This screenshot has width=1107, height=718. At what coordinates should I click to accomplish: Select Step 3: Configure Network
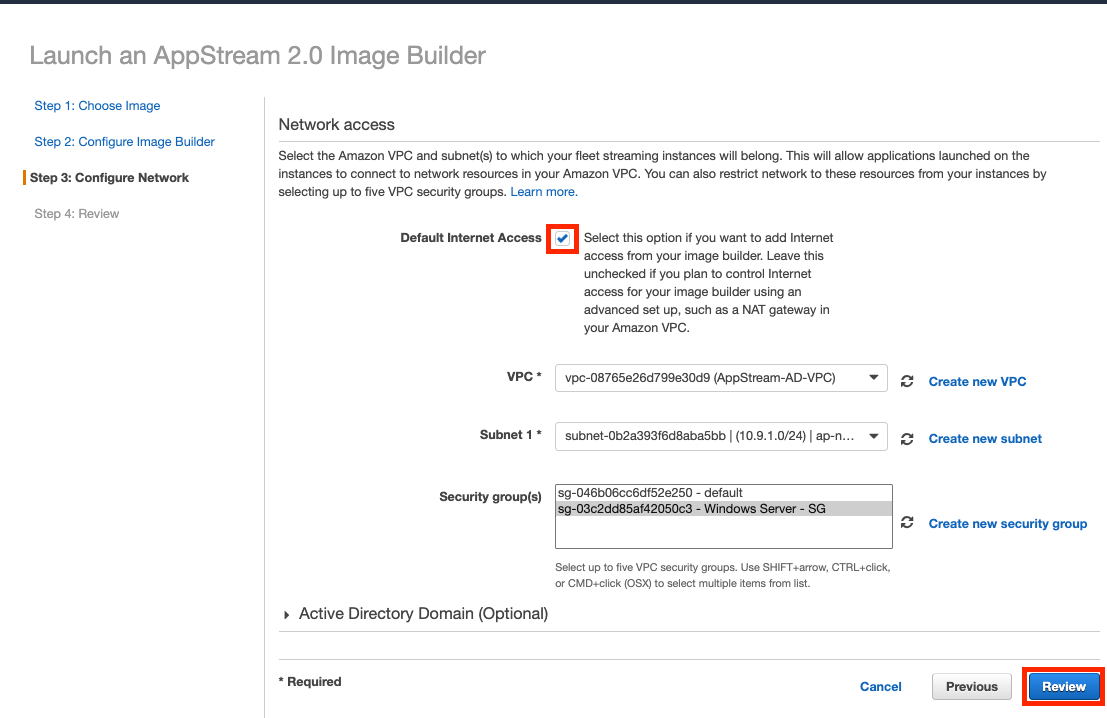coord(109,178)
